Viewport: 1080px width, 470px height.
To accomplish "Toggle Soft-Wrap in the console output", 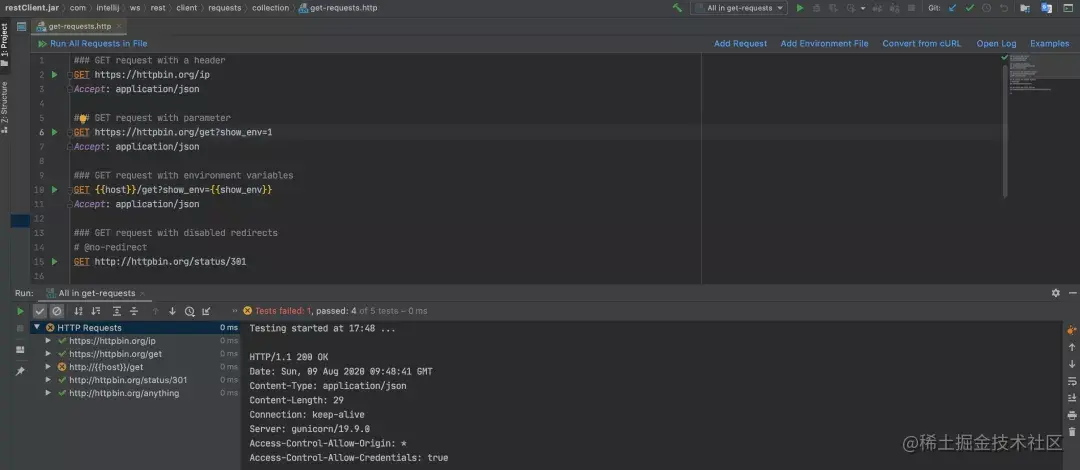I will [x=1072, y=381].
